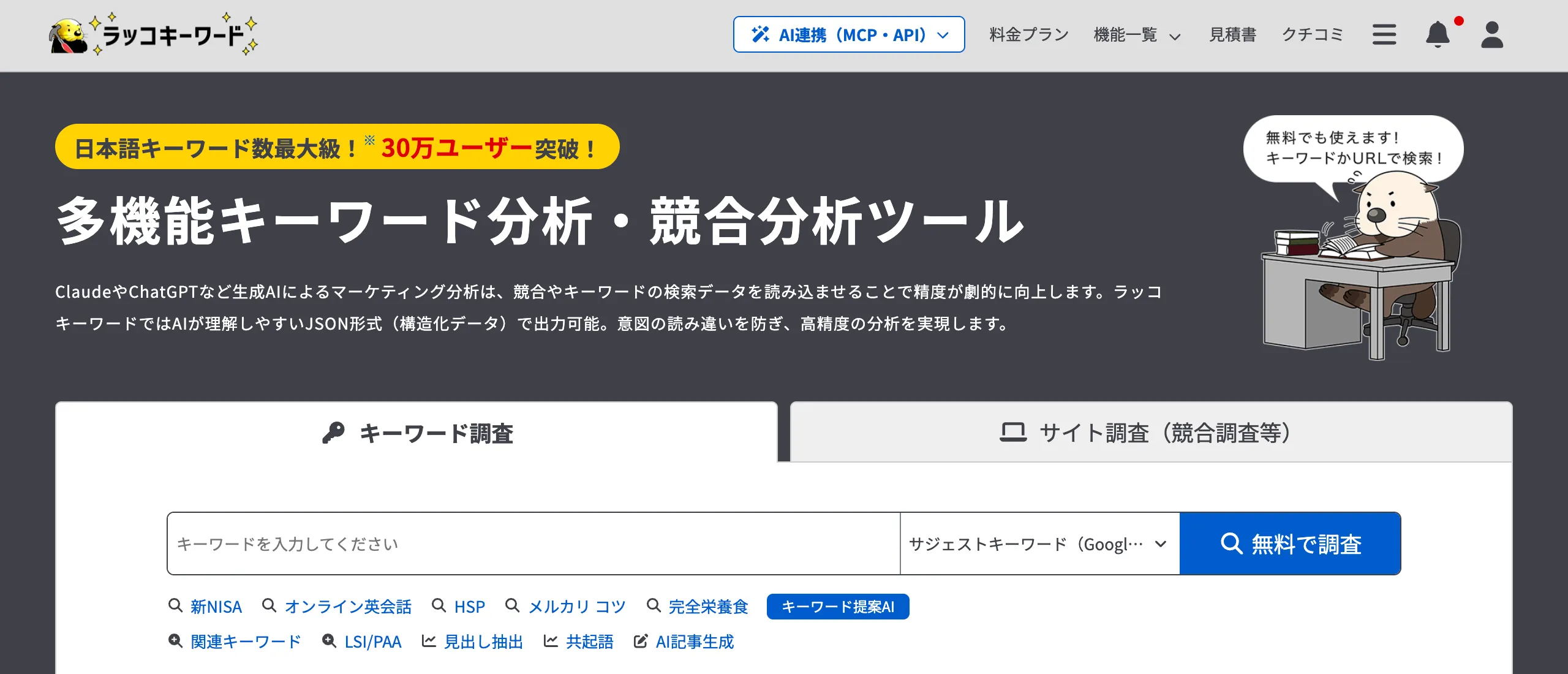Click the ラッコキーワード logo
1568x674 pixels.
[x=154, y=34]
